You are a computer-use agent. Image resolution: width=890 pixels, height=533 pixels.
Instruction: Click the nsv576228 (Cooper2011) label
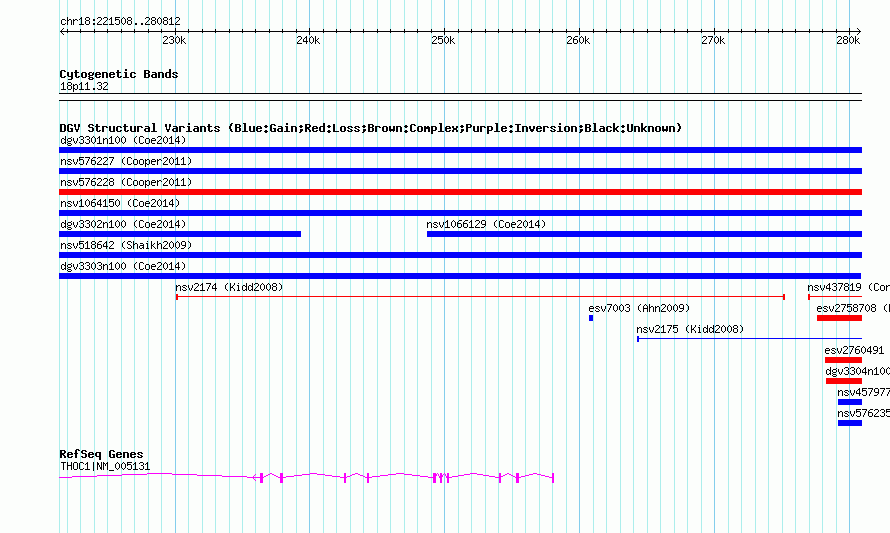[126, 182]
